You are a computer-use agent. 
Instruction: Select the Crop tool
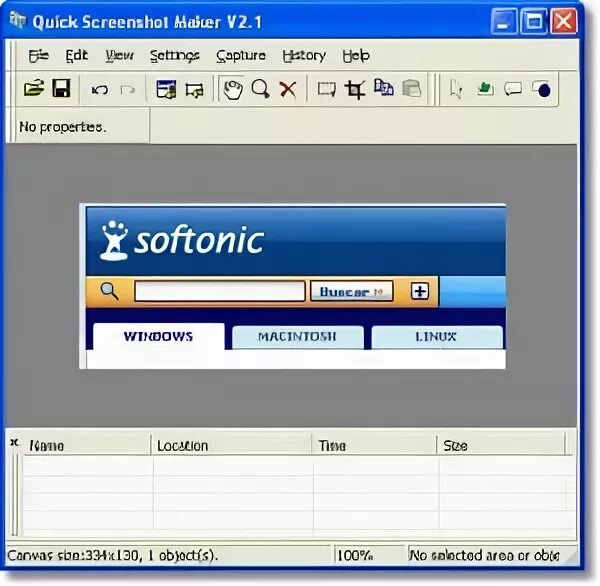click(x=355, y=90)
